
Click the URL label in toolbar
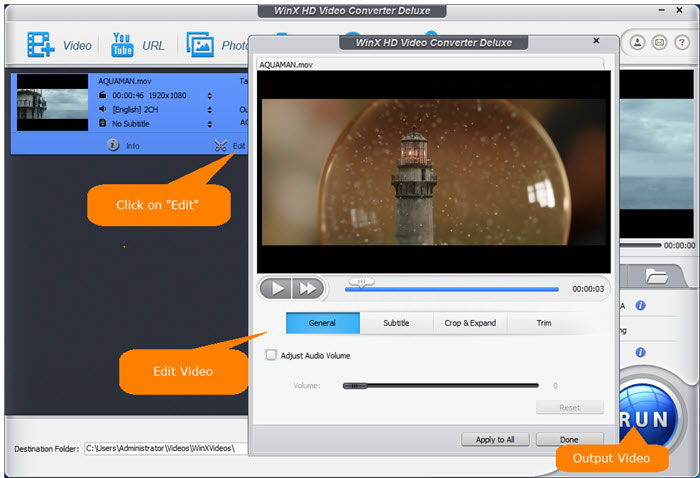153,46
